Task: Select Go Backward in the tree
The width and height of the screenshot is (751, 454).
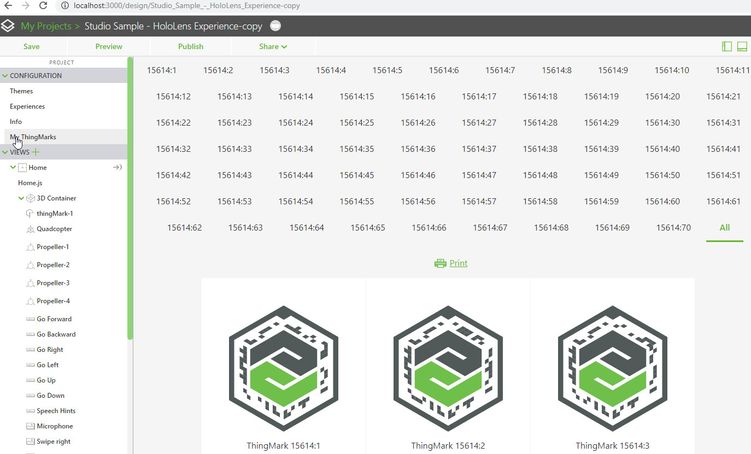Action: click(56, 334)
